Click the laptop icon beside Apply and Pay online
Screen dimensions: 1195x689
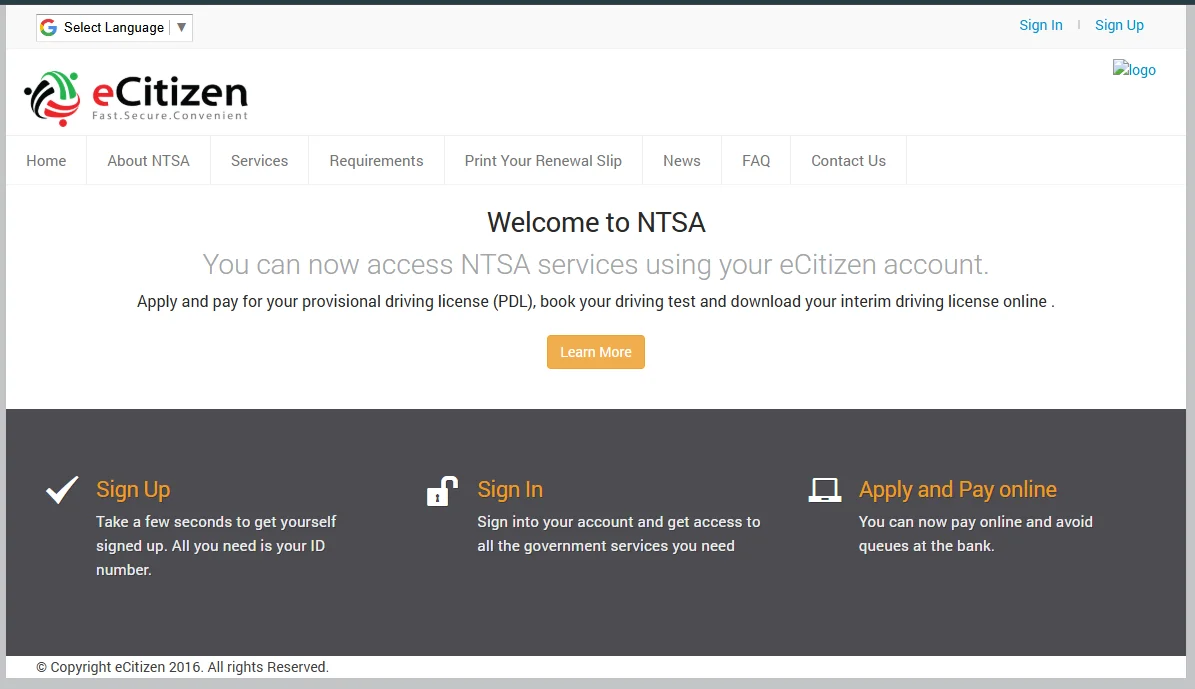click(825, 490)
